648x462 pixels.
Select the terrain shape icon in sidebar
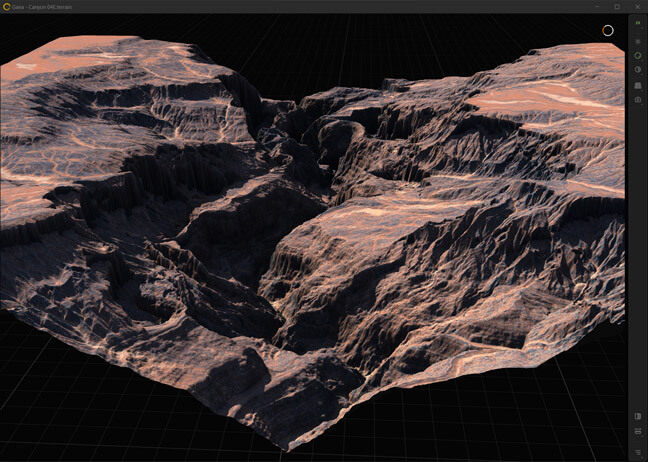[x=638, y=85]
